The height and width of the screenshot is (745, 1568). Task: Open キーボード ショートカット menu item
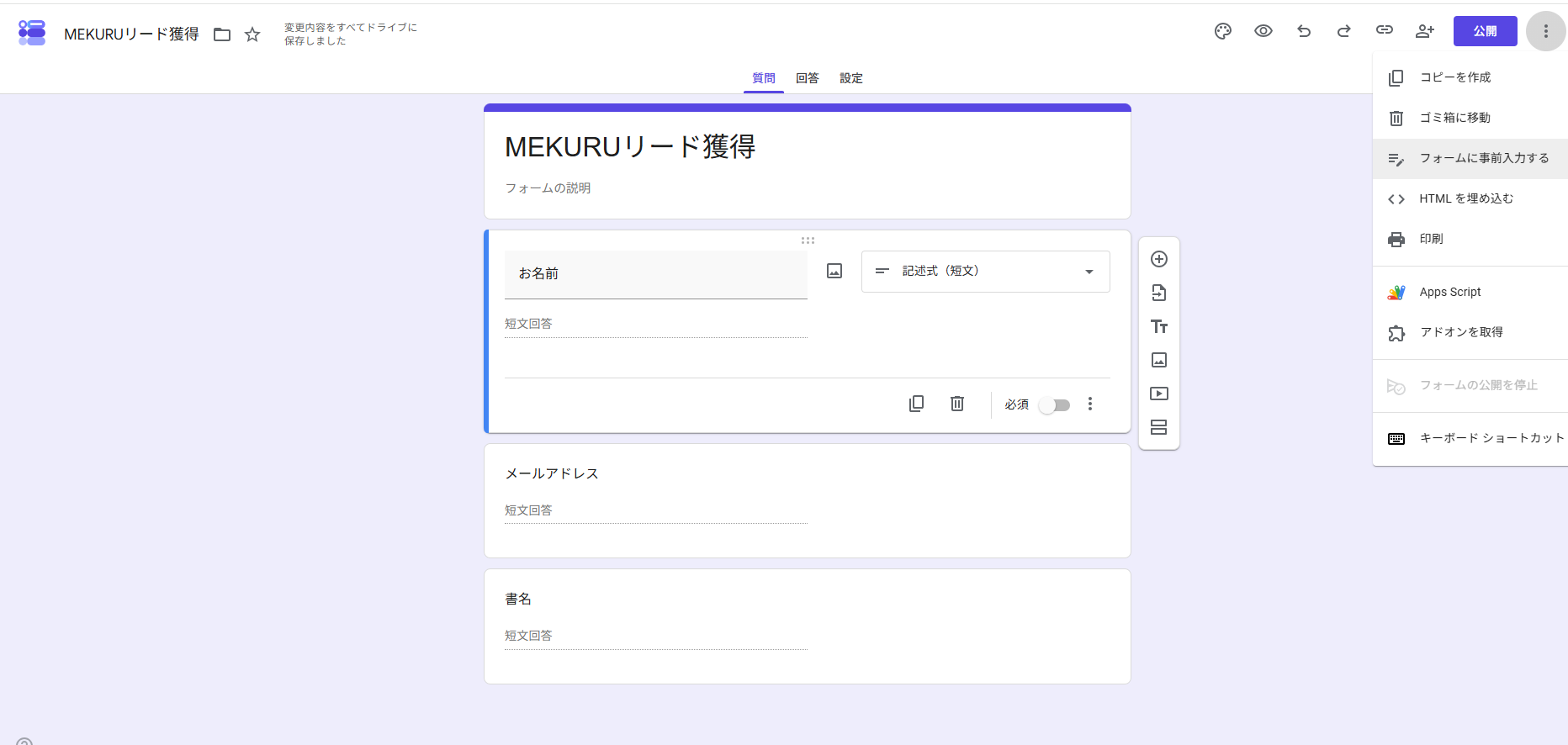1470,438
